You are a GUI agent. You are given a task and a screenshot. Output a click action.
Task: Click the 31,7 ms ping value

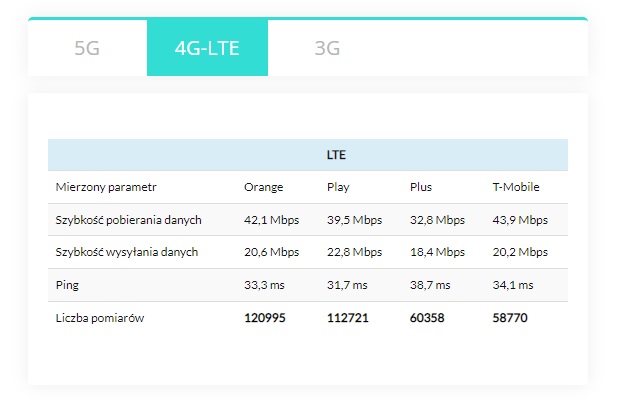[347, 285]
